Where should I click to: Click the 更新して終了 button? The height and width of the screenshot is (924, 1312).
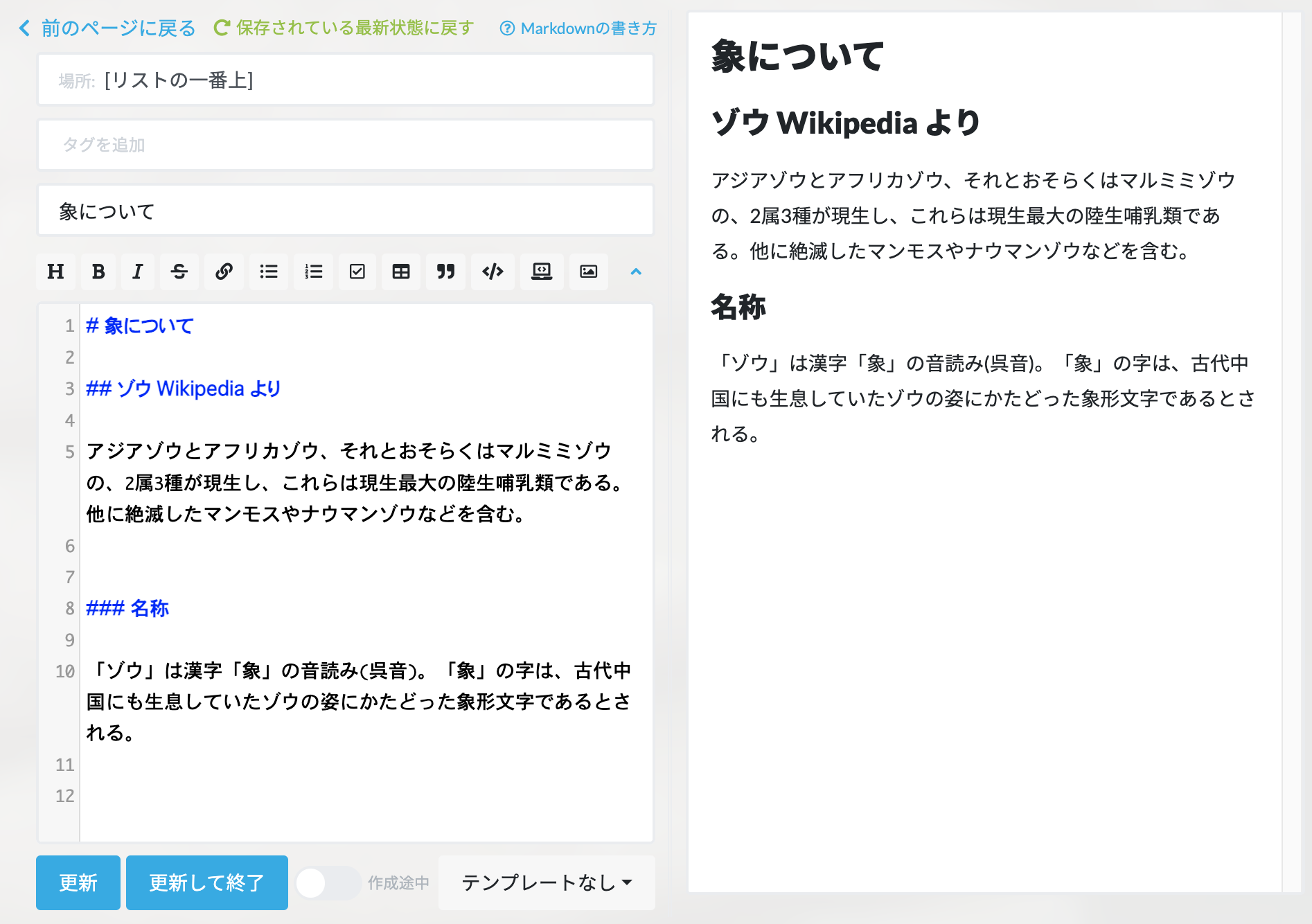click(207, 882)
